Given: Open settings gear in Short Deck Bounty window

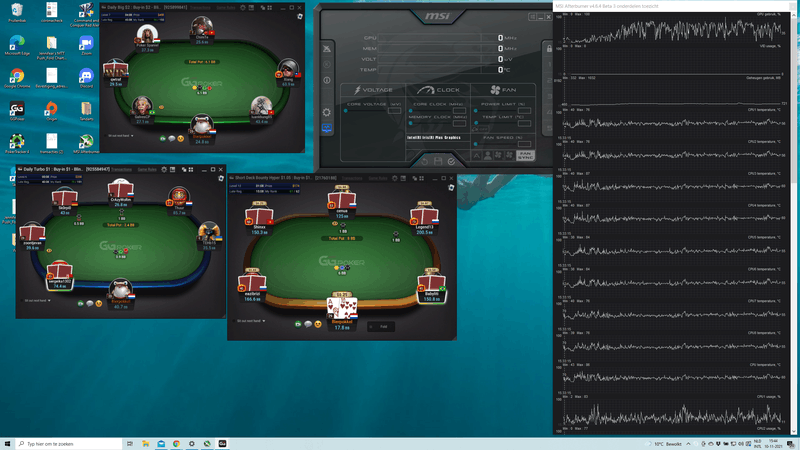Looking at the screenshot, I should (x=395, y=178).
